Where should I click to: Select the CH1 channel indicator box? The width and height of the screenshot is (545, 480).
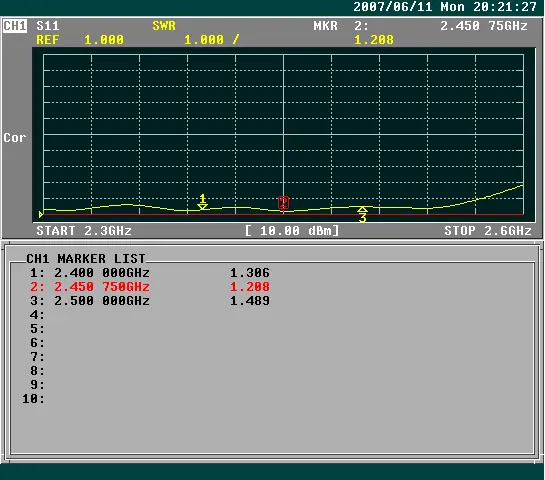click(x=15, y=26)
